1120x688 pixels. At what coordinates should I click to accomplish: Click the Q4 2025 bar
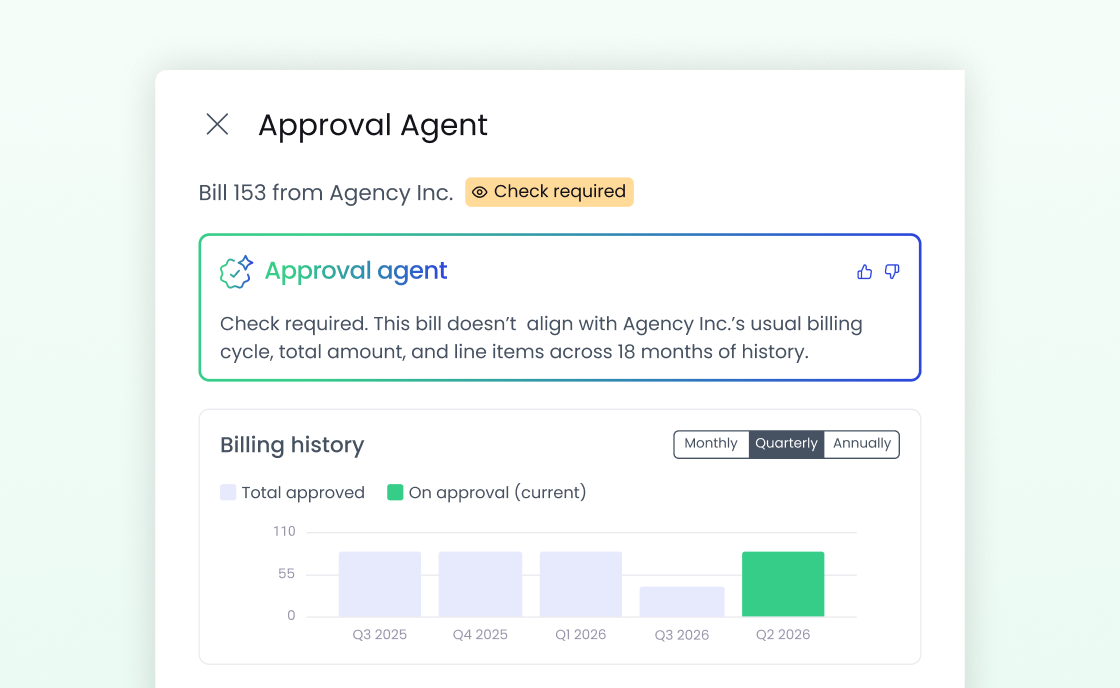[x=480, y=584]
